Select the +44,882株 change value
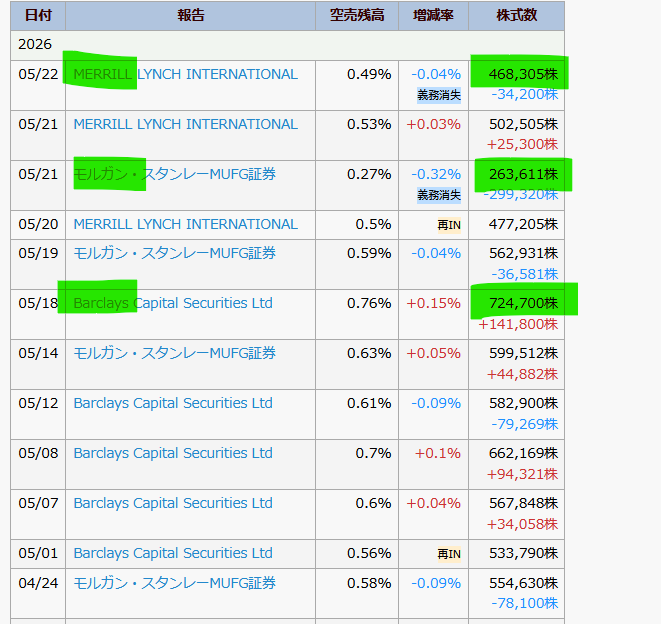The width and height of the screenshot is (661, 624). tap(522, 374)
